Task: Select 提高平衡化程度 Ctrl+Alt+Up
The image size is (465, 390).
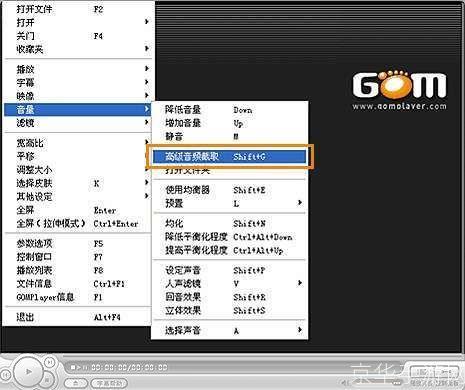Action: coord(230,250)
